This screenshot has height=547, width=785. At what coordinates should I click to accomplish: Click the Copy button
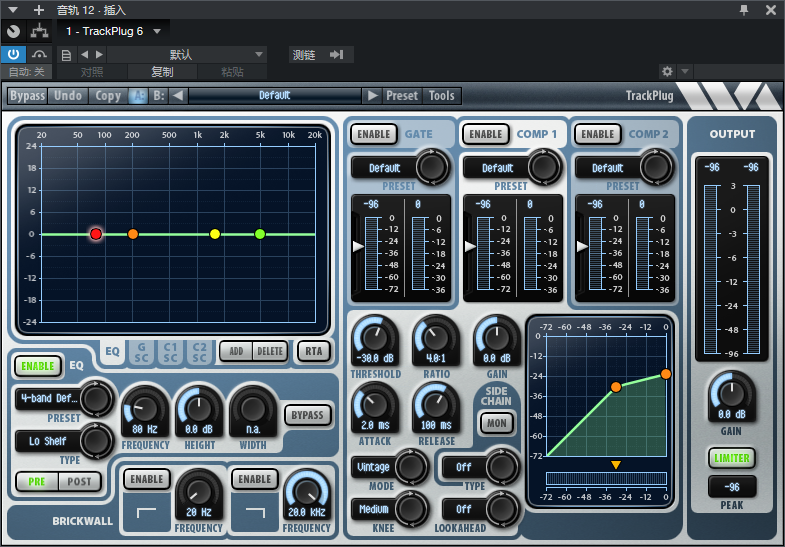108,96
